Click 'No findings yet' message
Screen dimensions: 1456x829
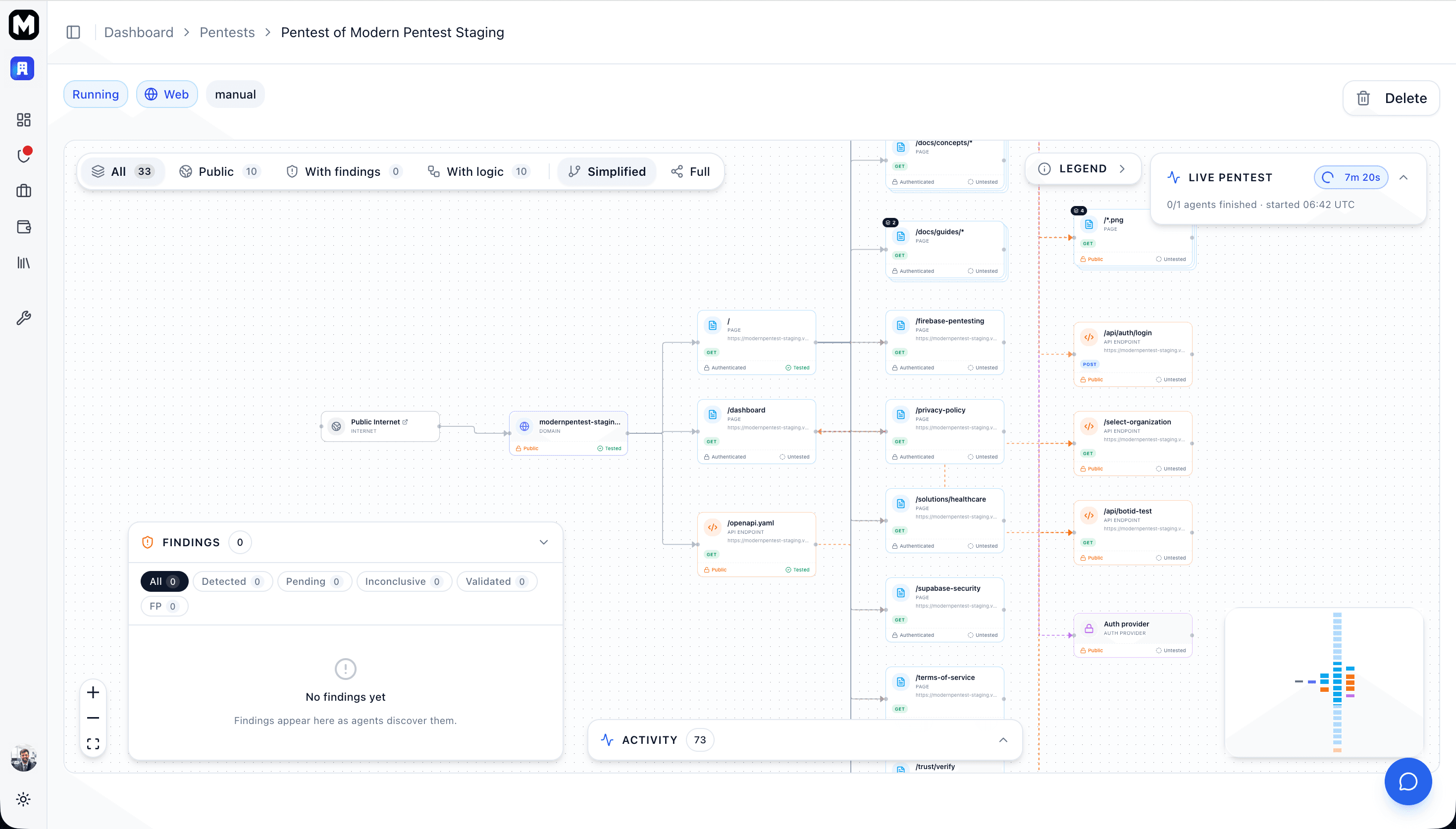[346, 697]
